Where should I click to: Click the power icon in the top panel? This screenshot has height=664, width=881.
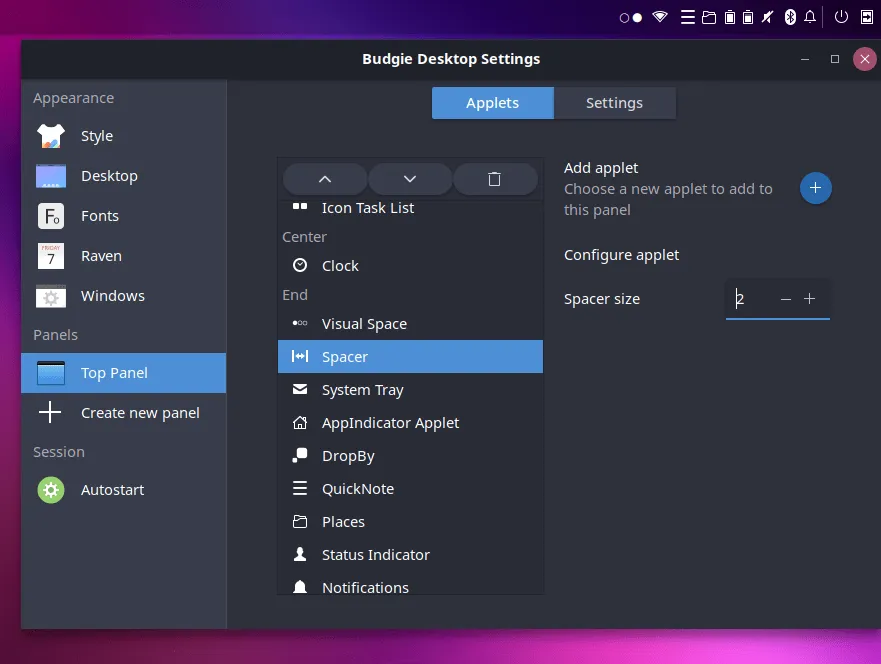click(840, 17)
